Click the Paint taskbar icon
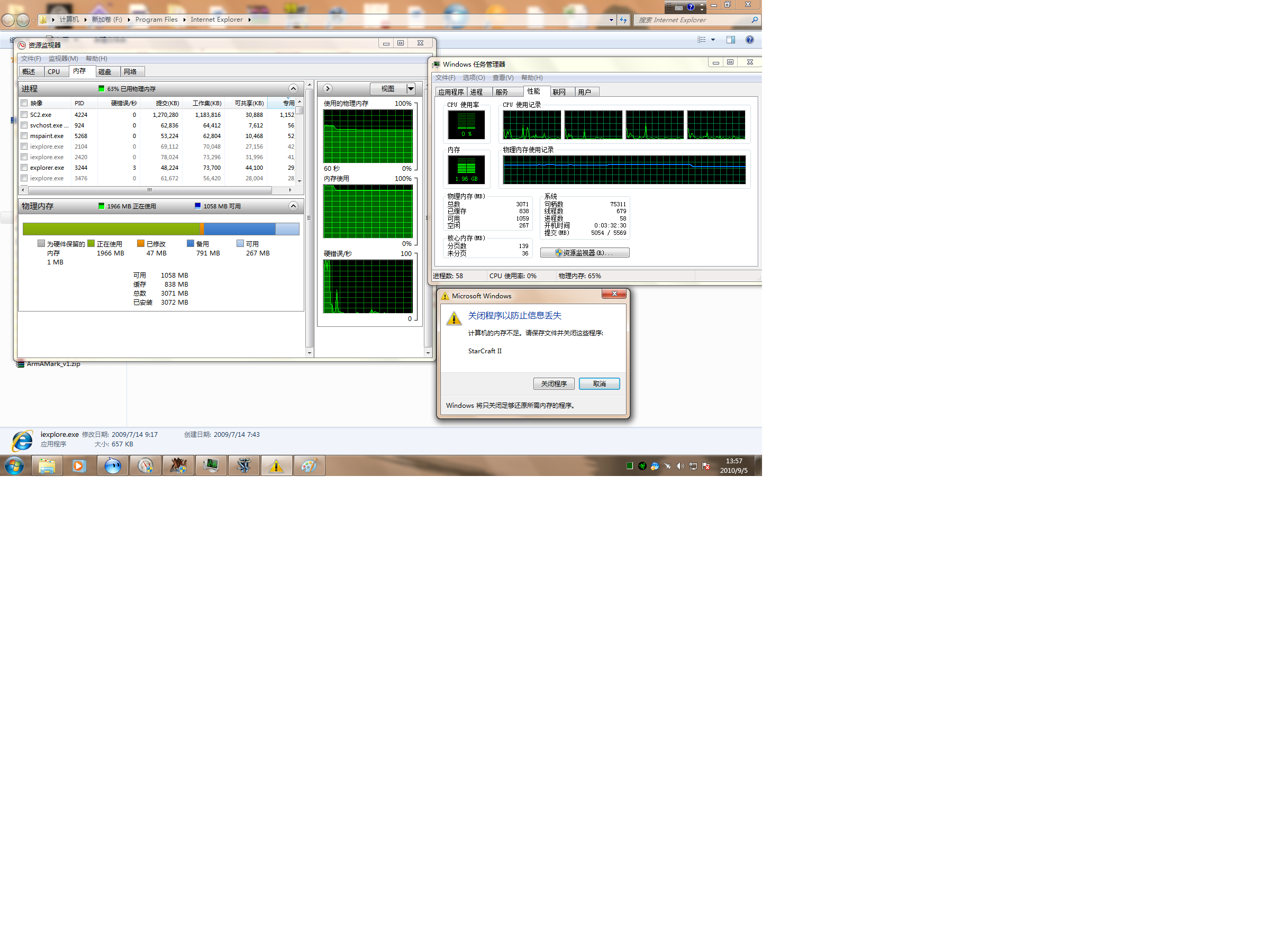The width and height of the screenshot is (1270, 952). 309,465
